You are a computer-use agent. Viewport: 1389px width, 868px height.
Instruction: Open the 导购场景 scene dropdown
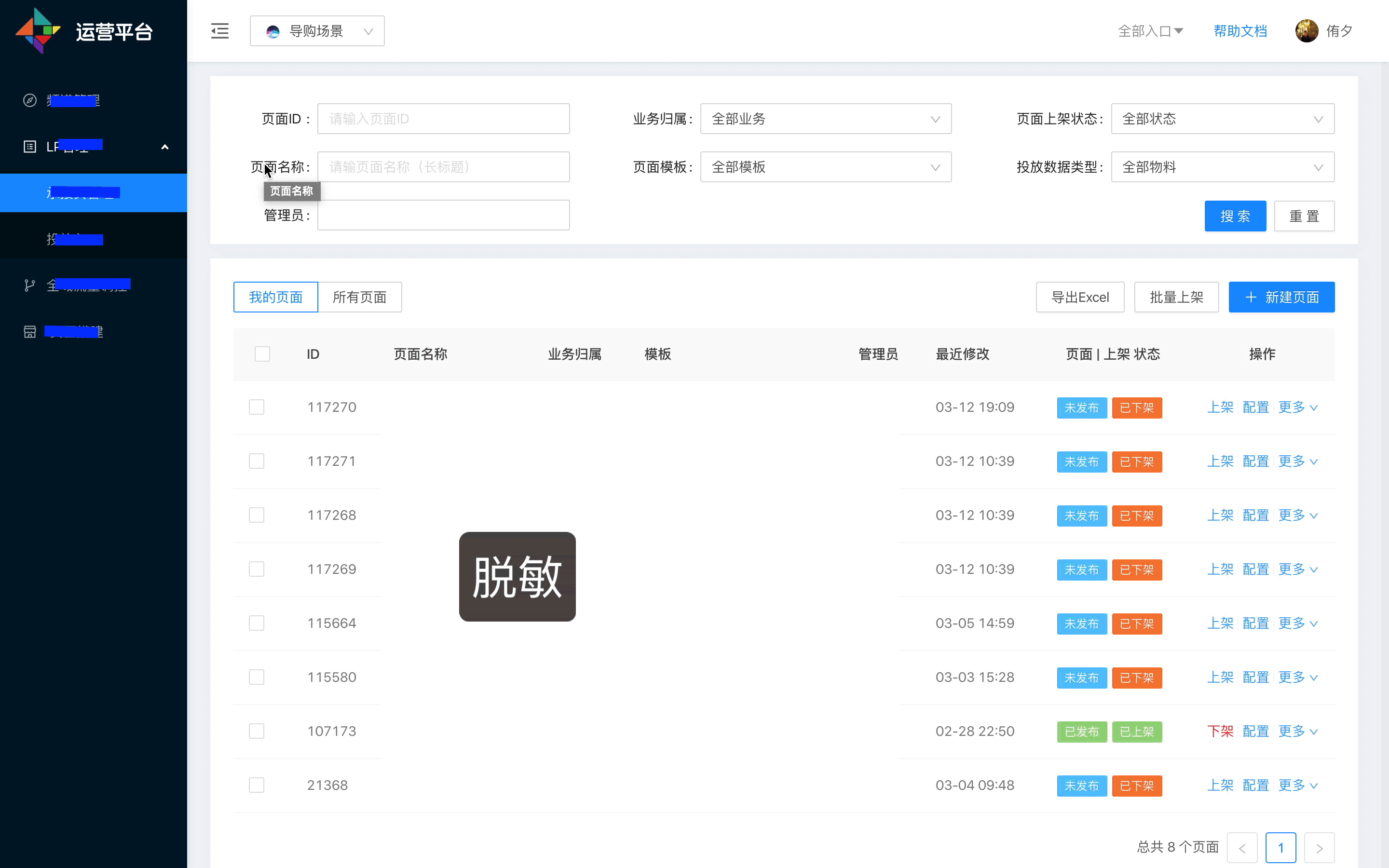(x=317, y=31)
